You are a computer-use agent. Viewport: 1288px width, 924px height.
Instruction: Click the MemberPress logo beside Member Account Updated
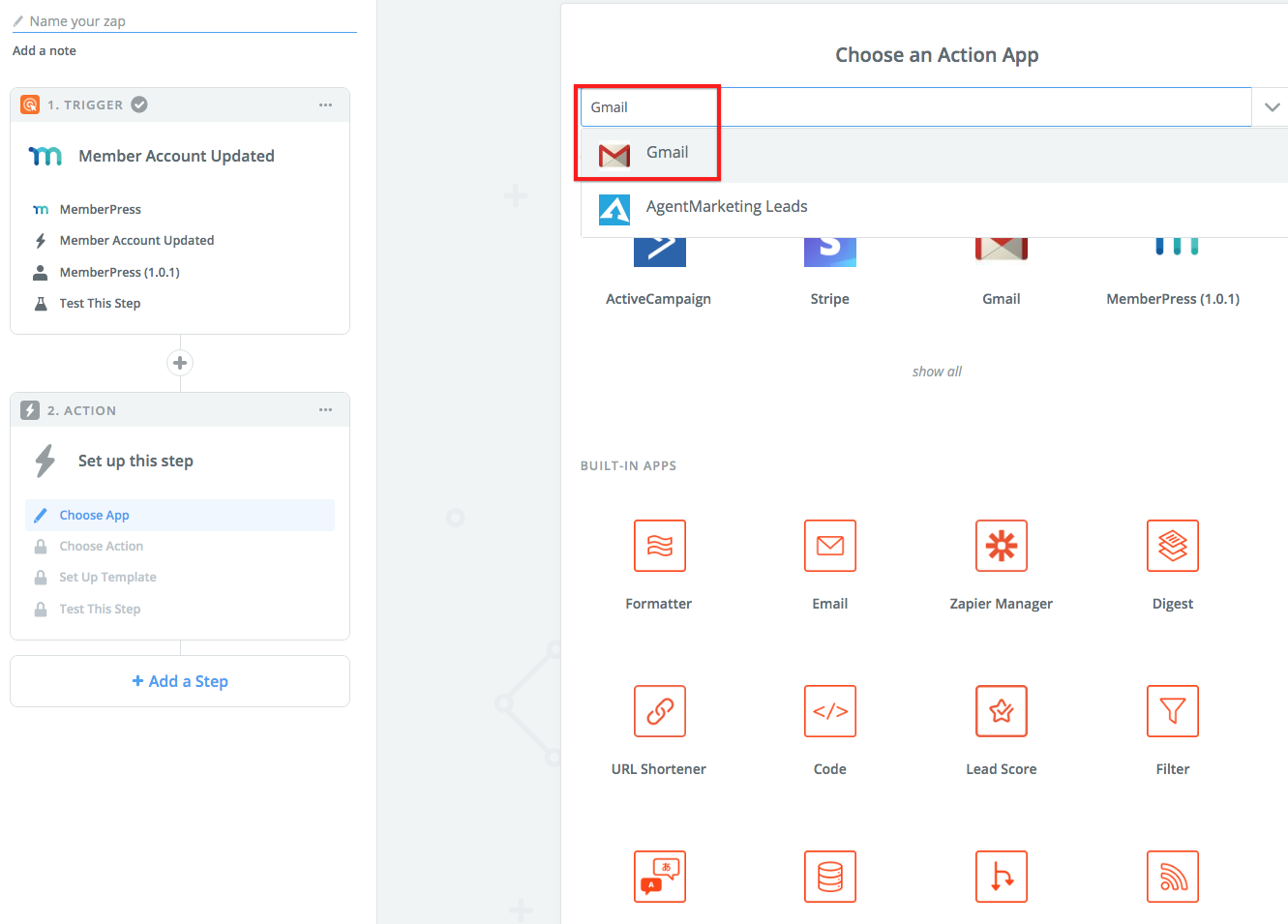(x=45, y=156)
